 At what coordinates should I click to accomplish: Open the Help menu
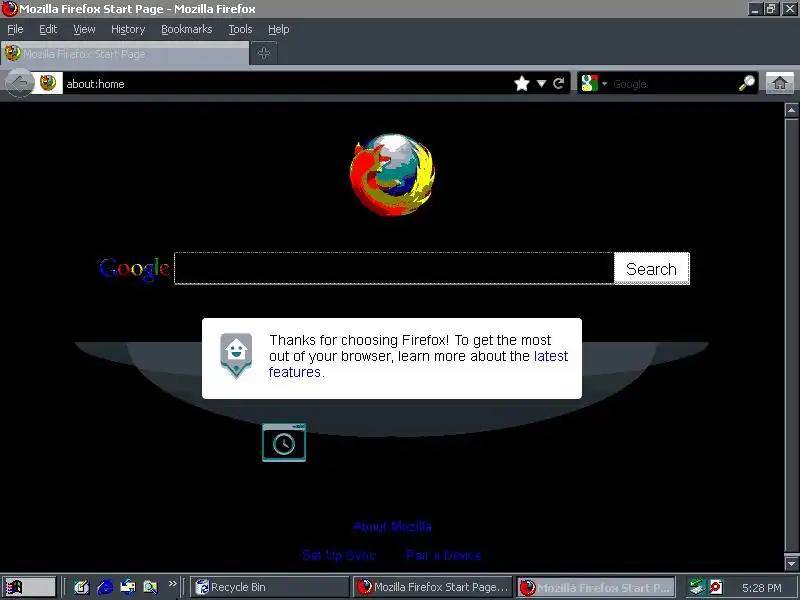click(279, 30)
